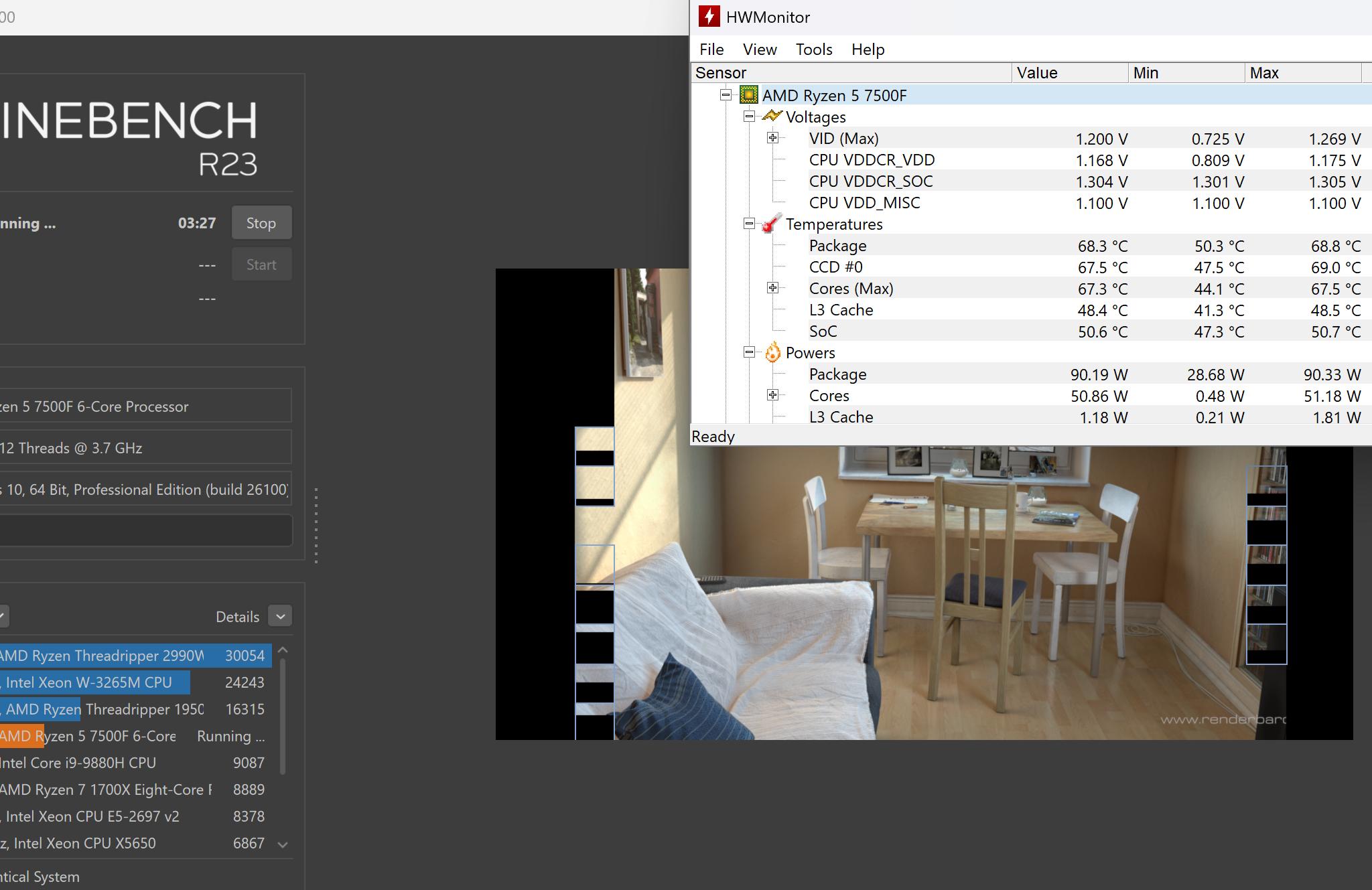The height and width of the screenshot is (890, 1372).
Task: Open the File menu in HWMonitor
Action: (711, 50)
